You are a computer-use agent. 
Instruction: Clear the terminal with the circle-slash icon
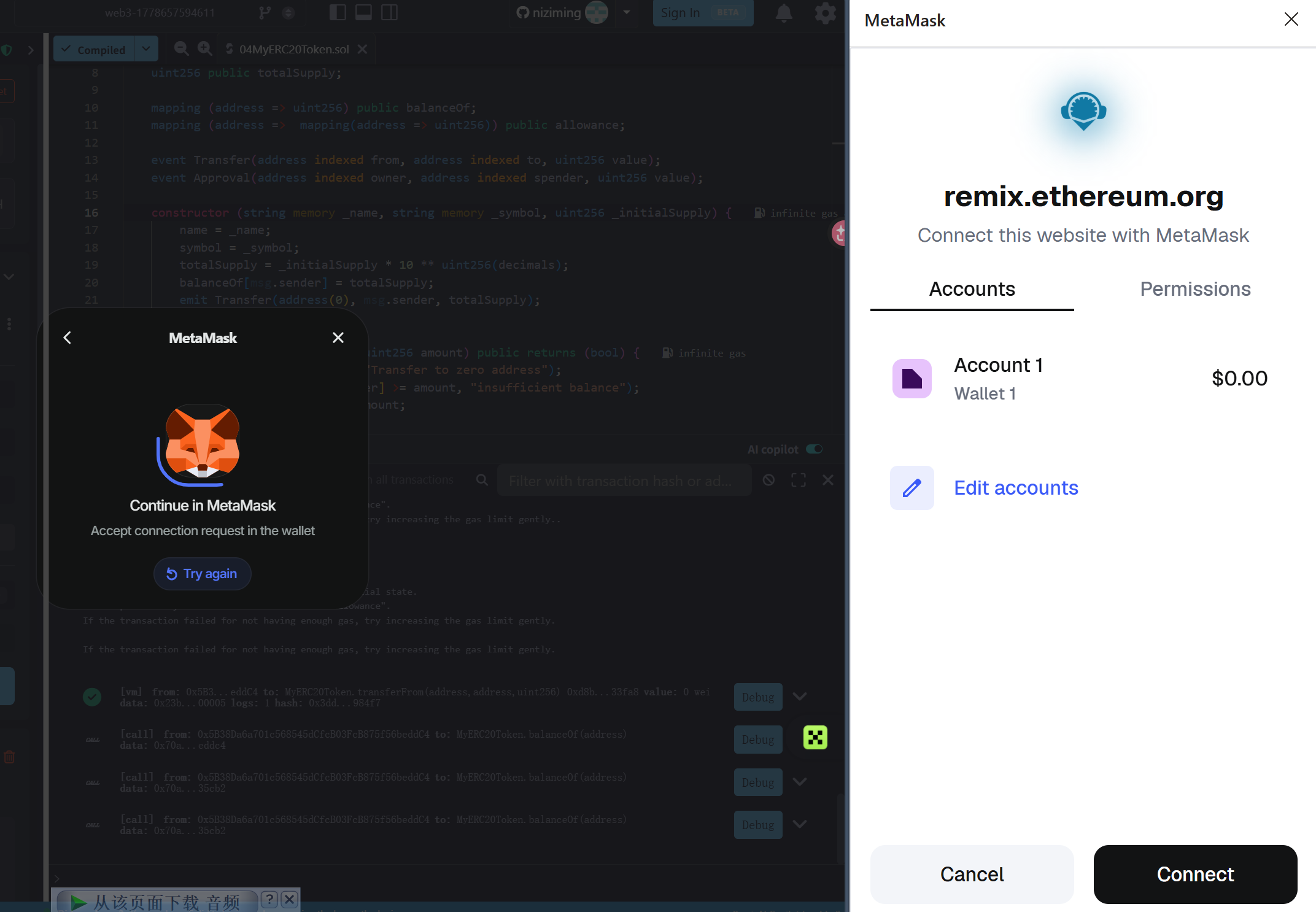(x=768, y=480)
